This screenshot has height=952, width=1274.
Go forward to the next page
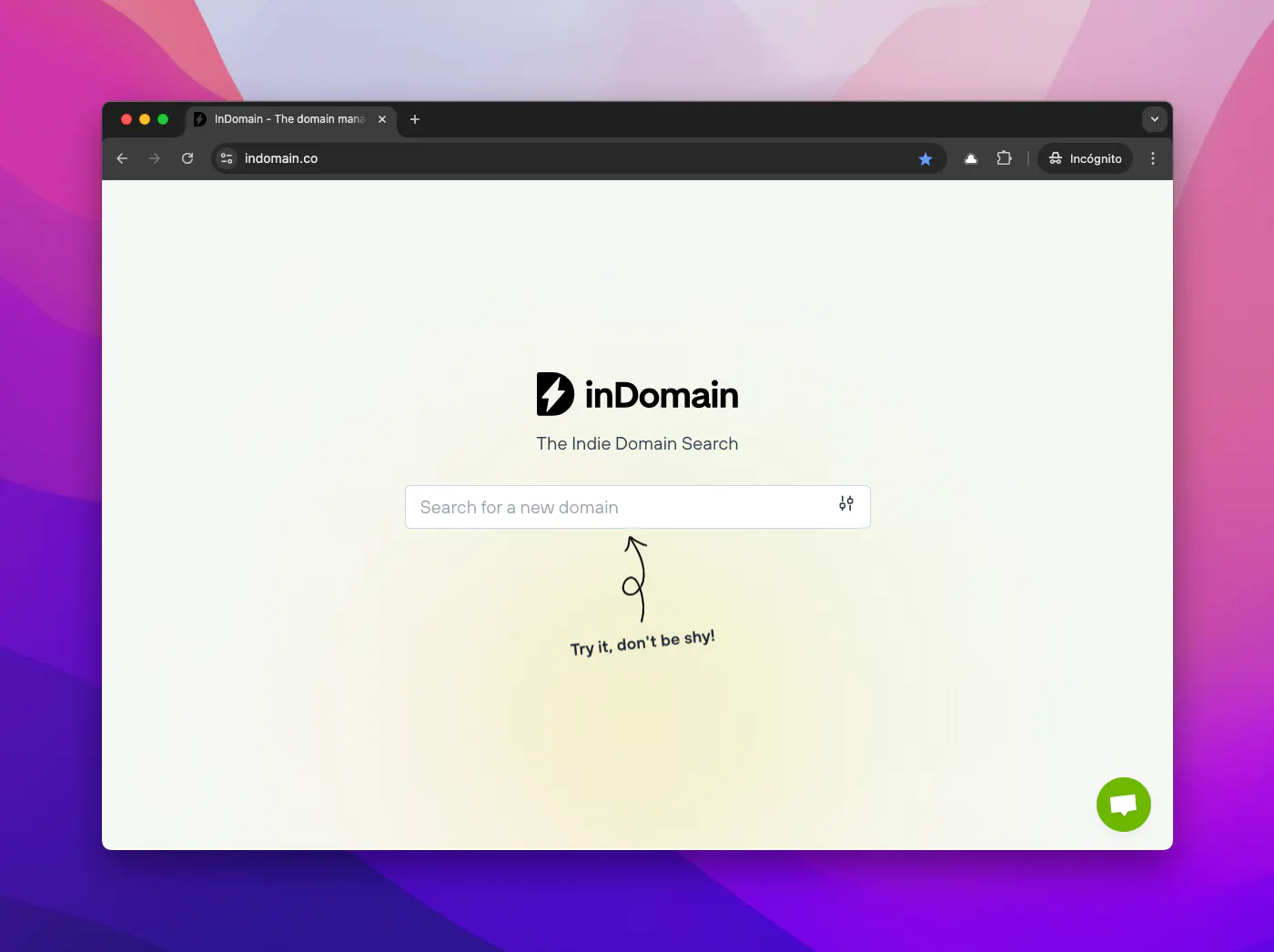click(155, 158)
